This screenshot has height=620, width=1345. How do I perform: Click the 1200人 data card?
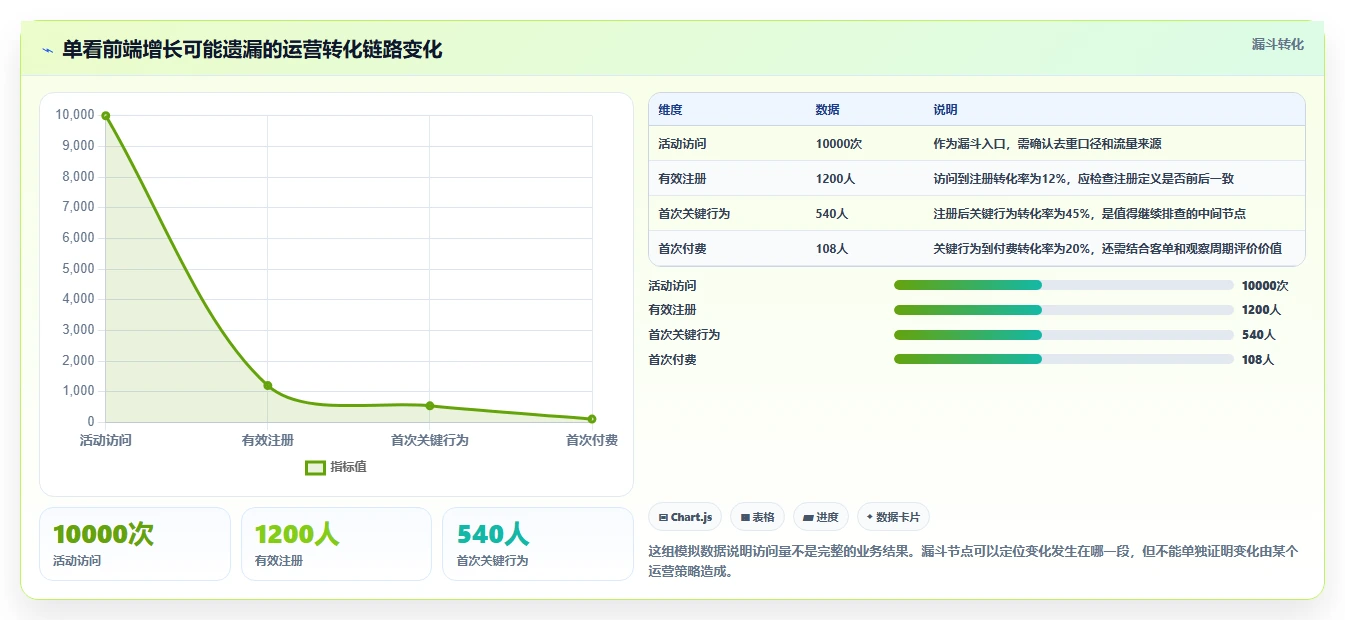[336, 544]
